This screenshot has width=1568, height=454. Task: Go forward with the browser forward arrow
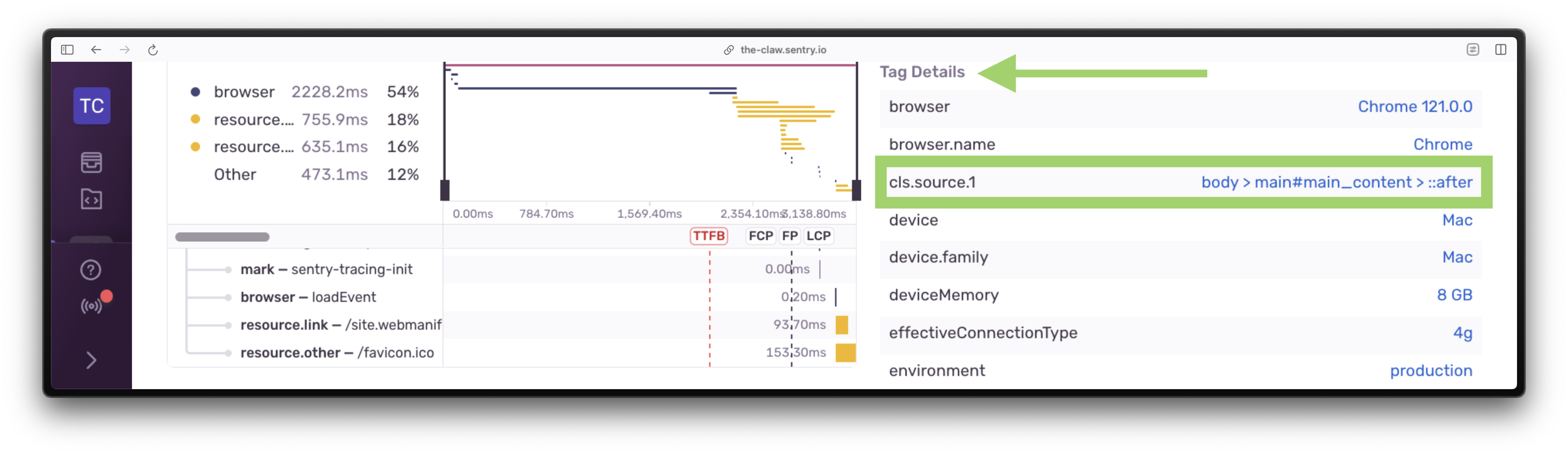(125, 50)
